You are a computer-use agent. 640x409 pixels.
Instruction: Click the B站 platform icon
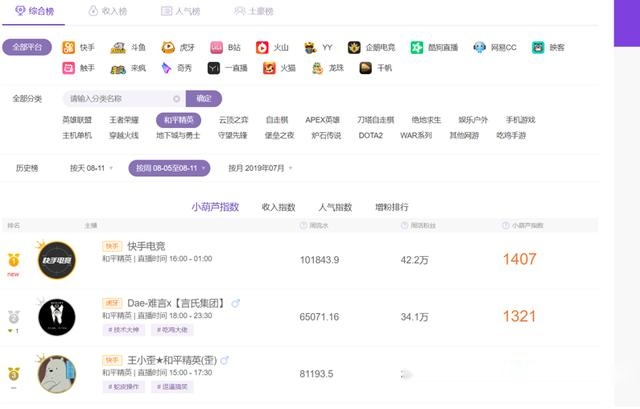216,47
